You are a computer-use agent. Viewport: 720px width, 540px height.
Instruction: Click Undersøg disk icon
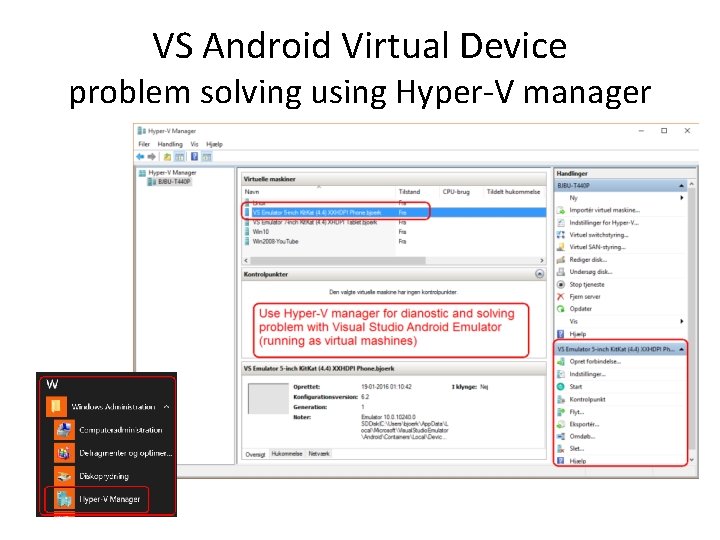click(x=561, y=272)
